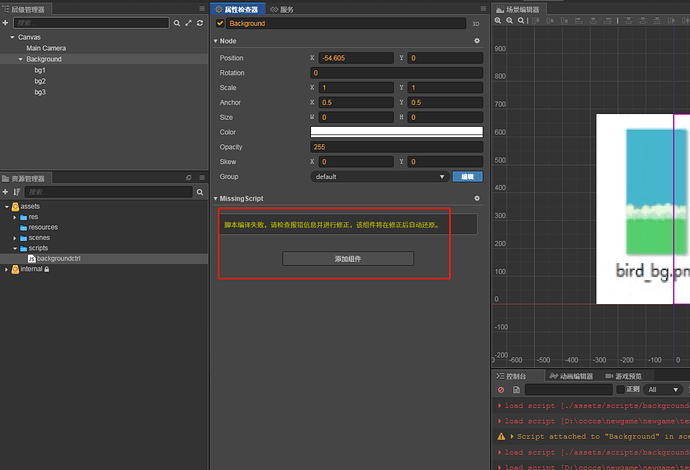Click Position X value field
The image size is (690, 470).
[x=356, y=58]
